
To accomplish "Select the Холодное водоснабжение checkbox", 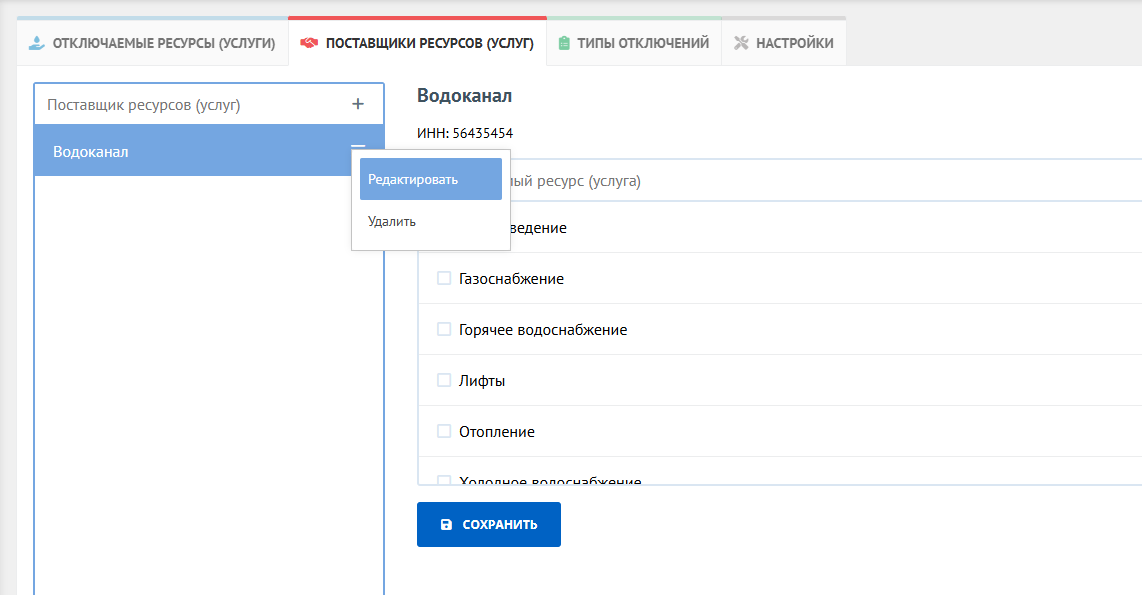I will 444,480.
